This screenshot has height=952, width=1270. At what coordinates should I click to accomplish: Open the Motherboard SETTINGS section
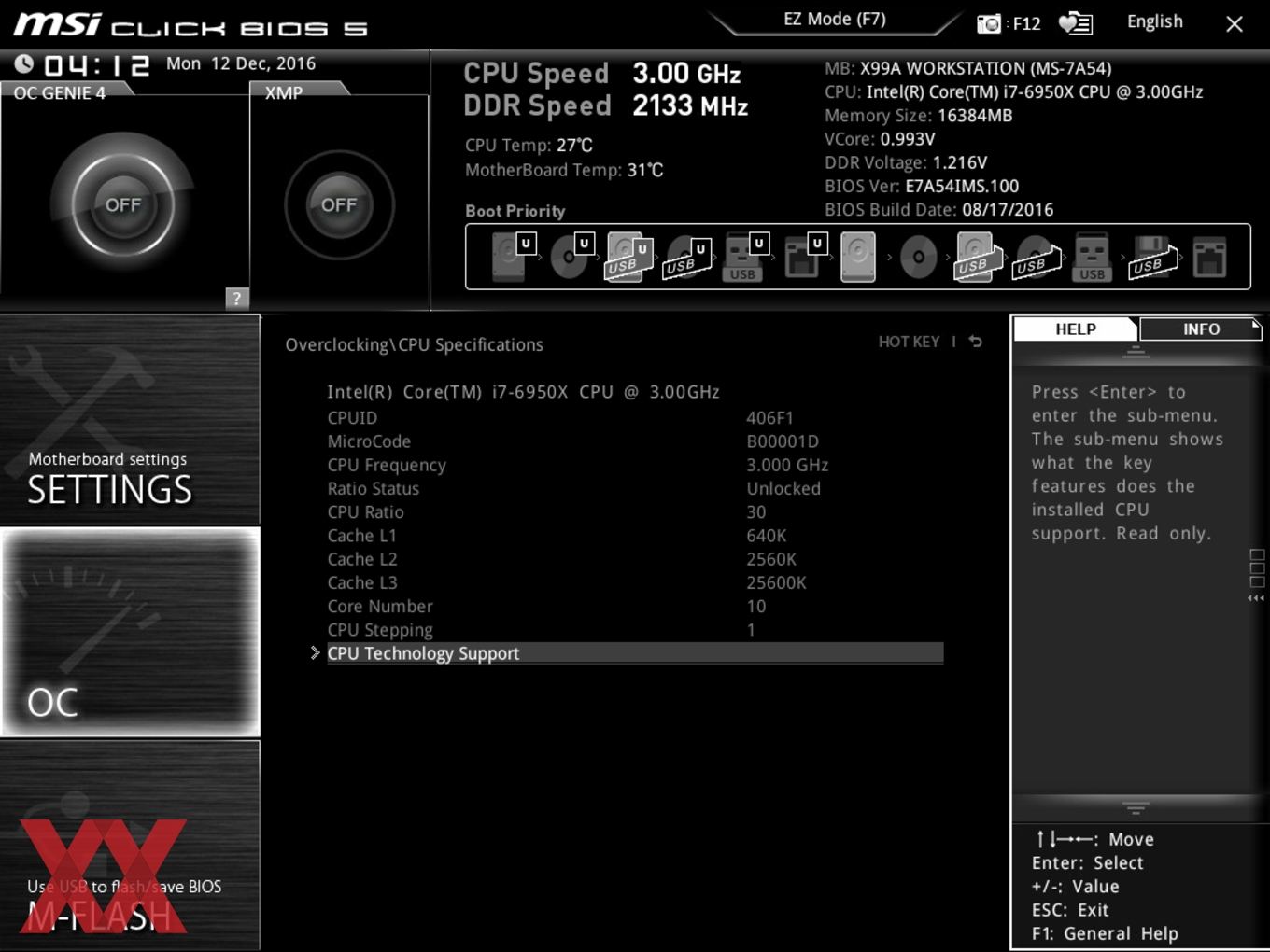click(130, 420)
